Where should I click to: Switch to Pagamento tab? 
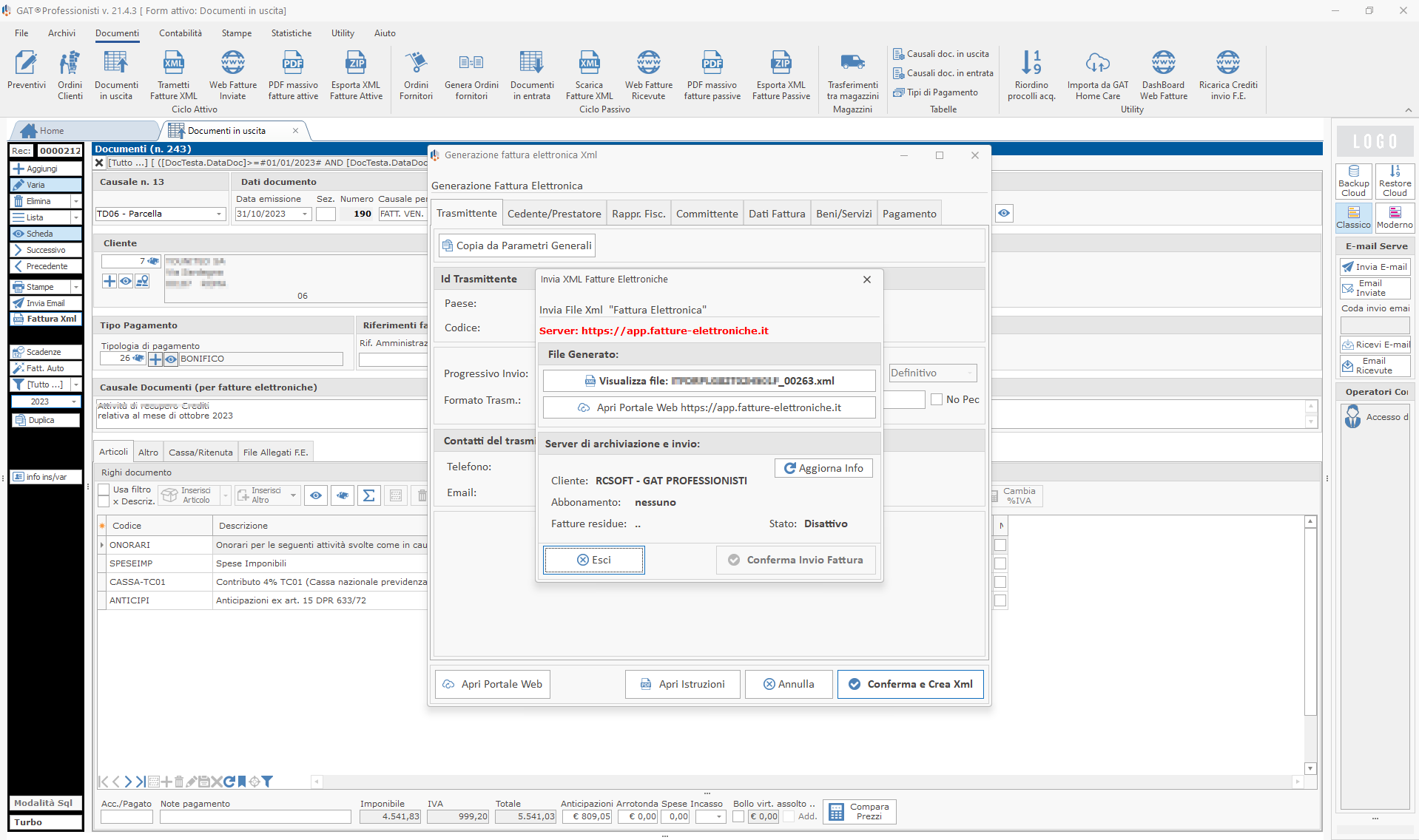(909, 214)
